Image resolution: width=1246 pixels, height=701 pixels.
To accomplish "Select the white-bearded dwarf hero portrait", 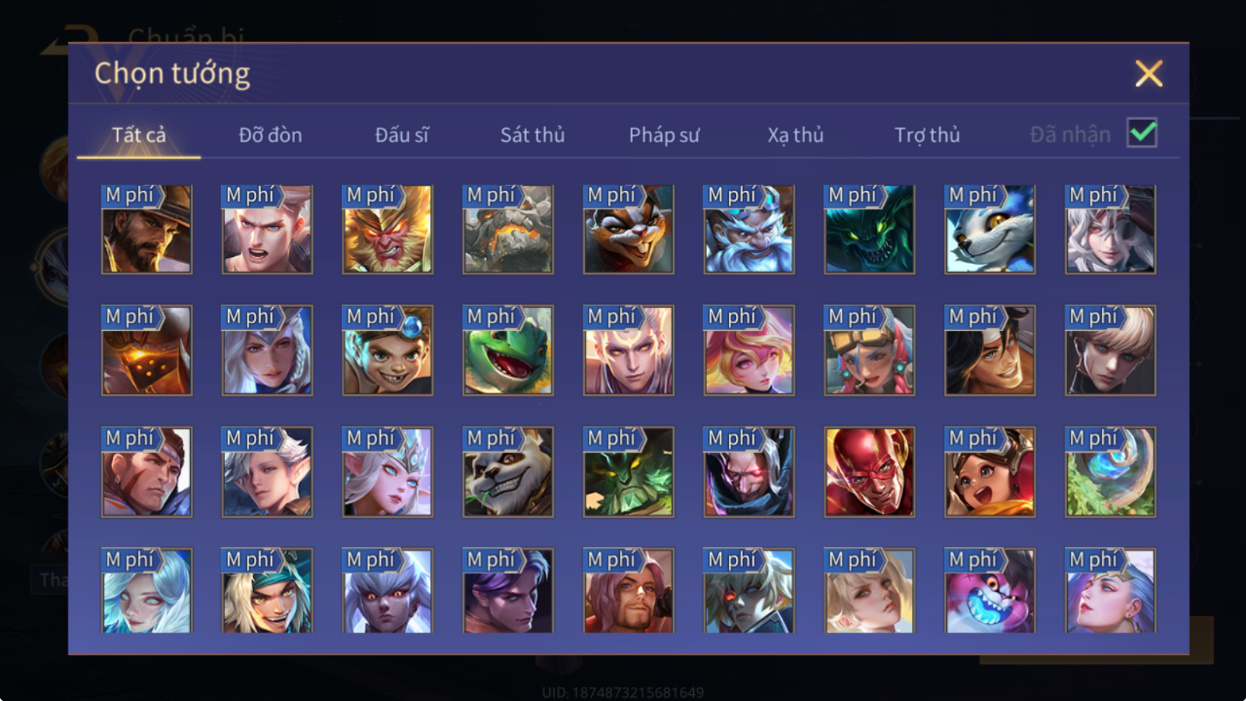I will [749, 229].
